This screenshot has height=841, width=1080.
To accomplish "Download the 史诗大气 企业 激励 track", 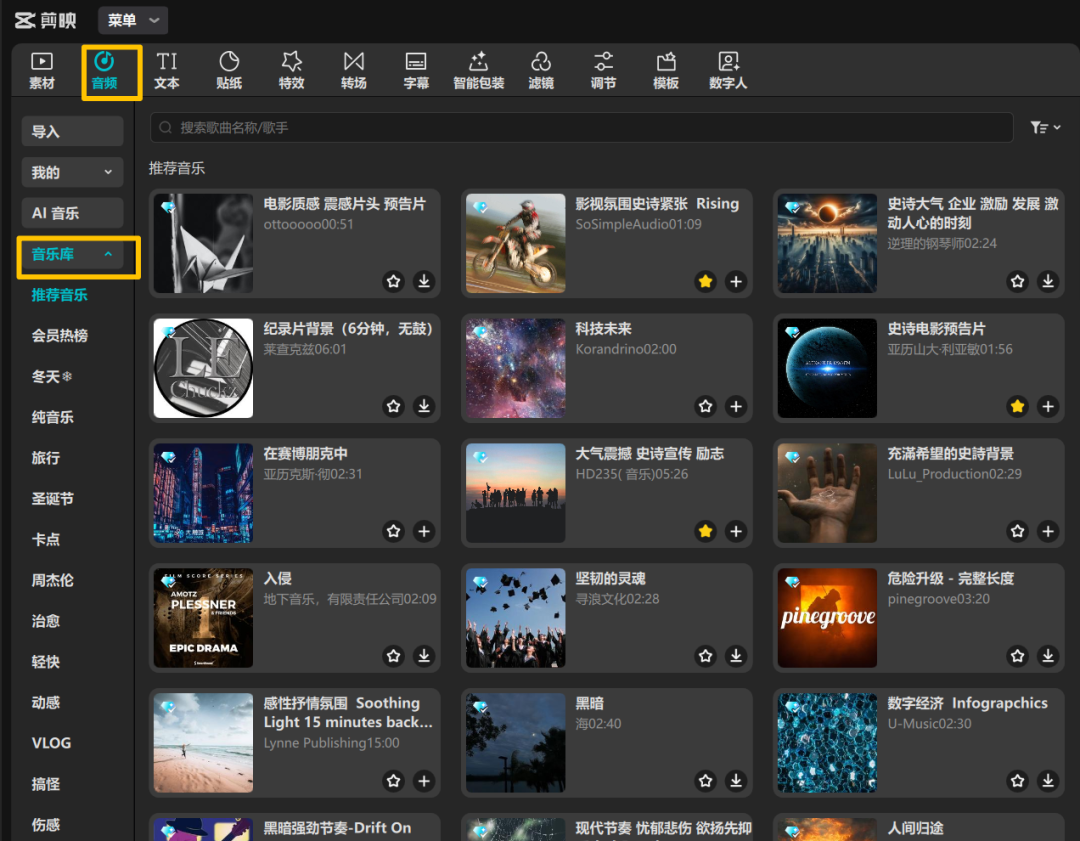I will [1048, 281].
